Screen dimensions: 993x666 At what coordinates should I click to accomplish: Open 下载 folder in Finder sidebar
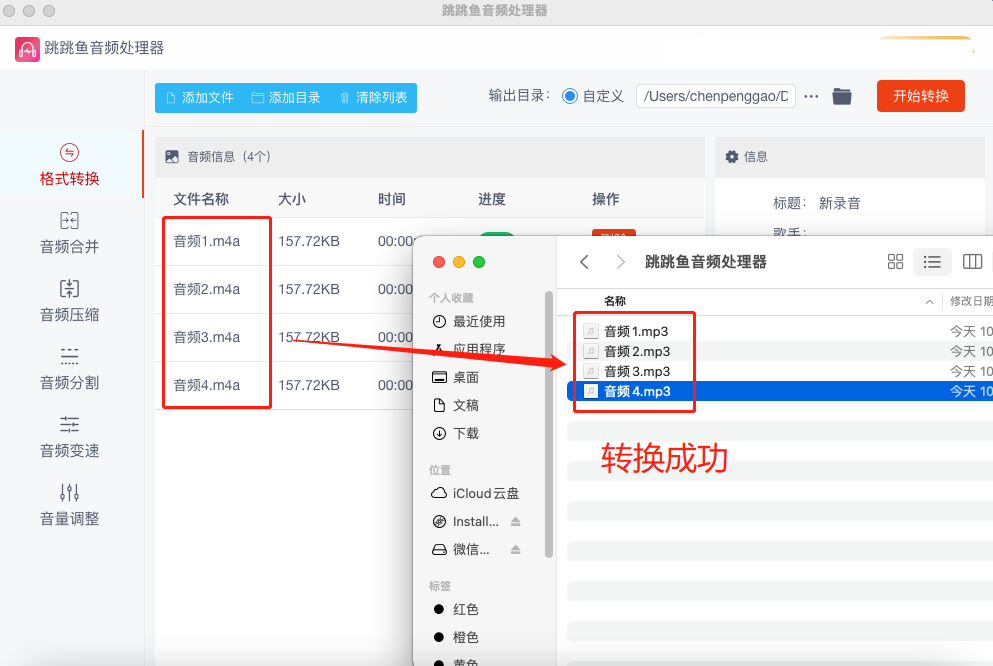tap(465, 433)
